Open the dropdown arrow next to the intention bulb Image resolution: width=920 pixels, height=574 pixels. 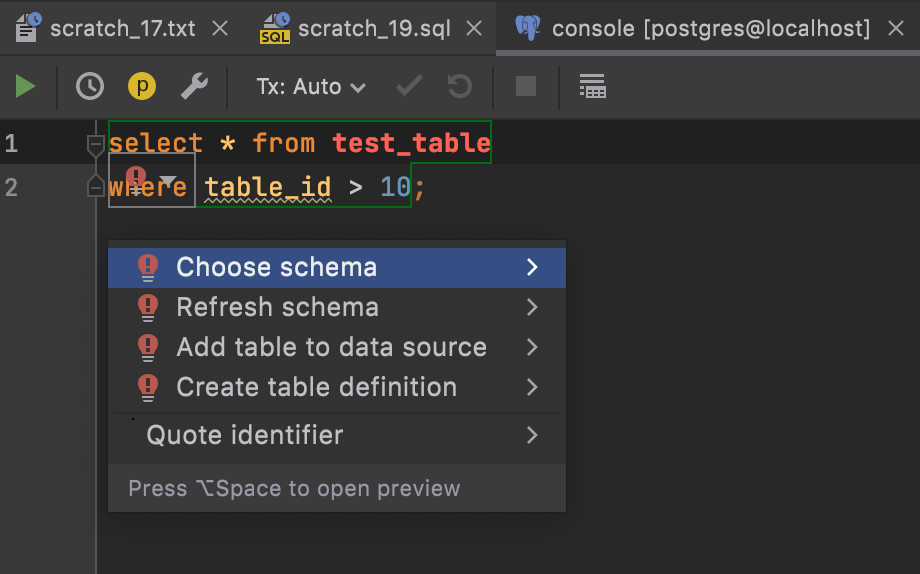click(x=168, y=180)
